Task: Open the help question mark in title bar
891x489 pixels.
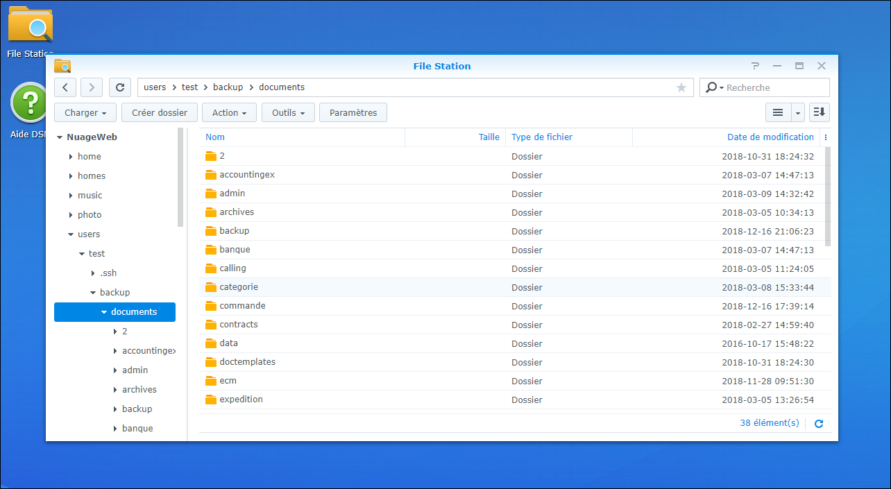Action: pyautogui.click(x=755, y=66)
